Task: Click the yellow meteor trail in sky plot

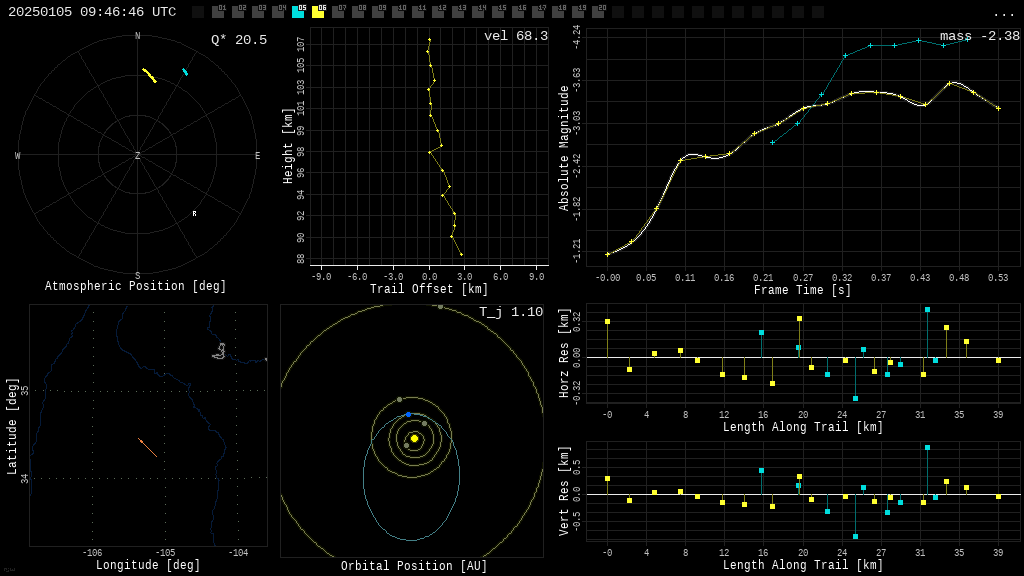Action: pyautogui.click(x=149, y=75)
